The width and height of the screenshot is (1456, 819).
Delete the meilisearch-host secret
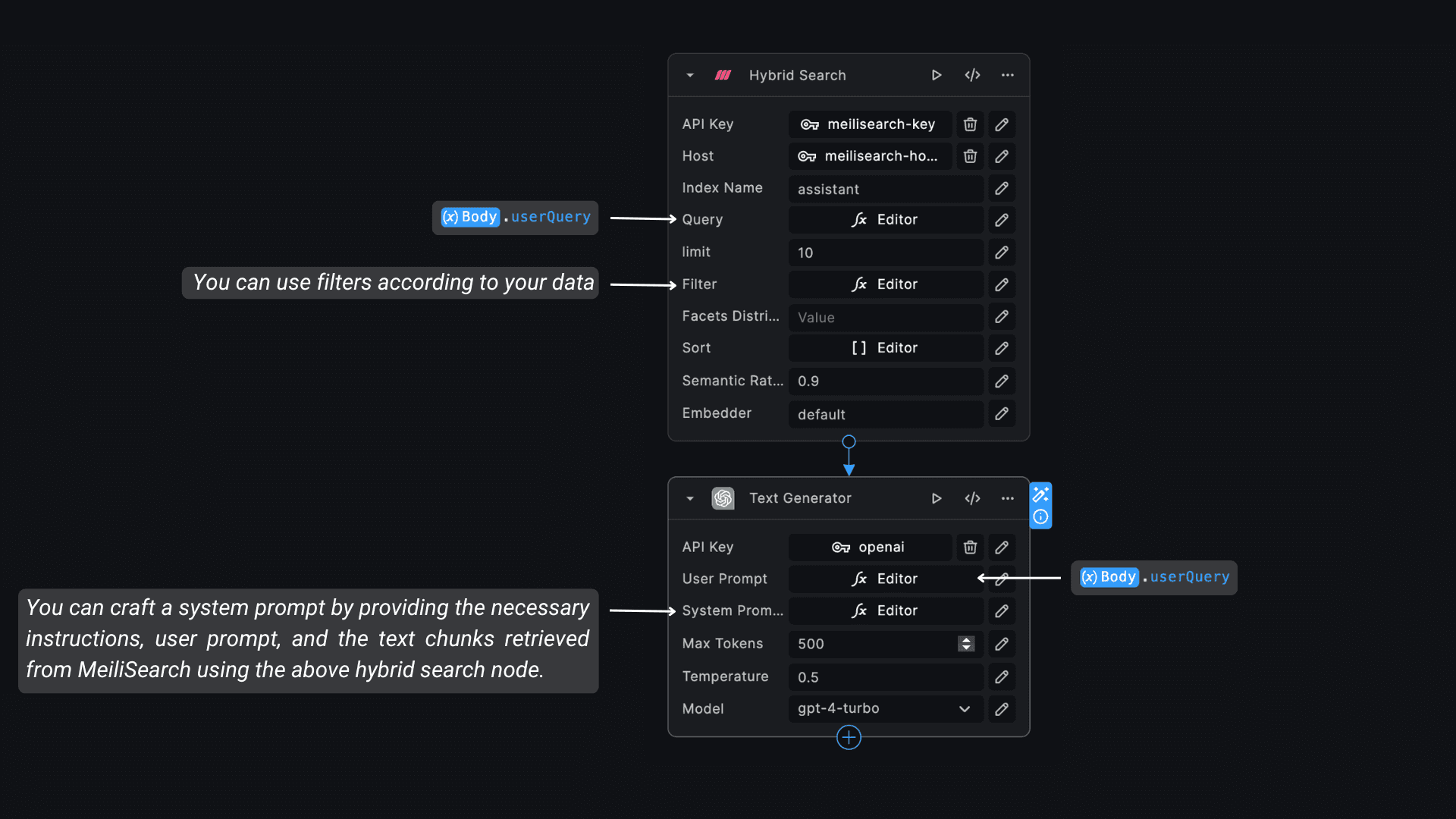(x=970, y=156)
